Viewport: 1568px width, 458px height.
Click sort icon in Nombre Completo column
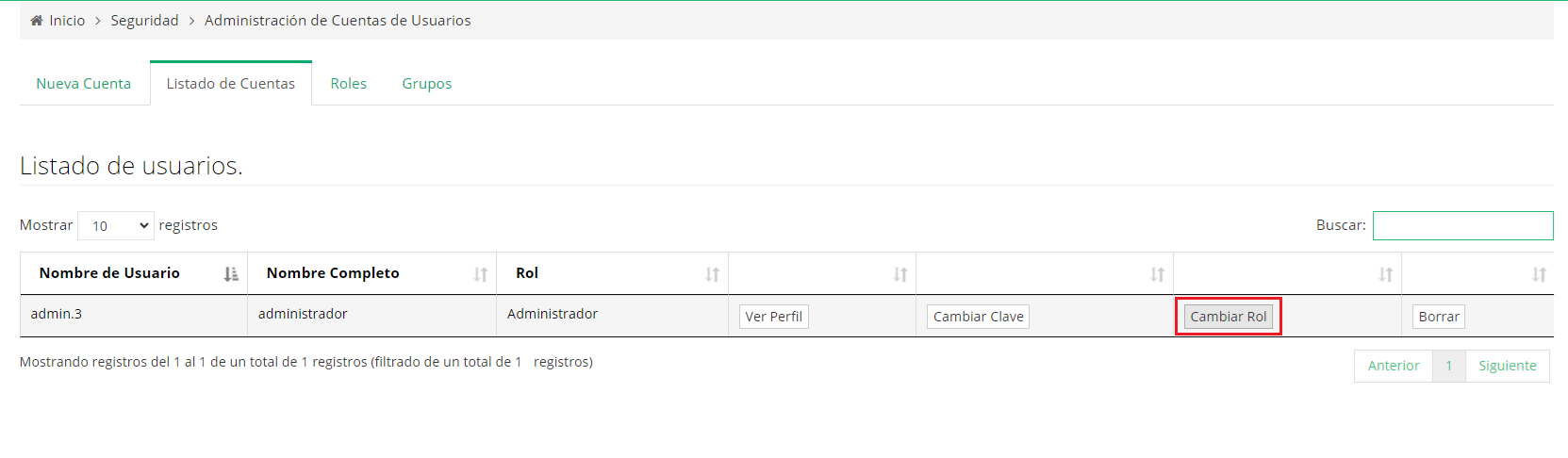[481, 274]
